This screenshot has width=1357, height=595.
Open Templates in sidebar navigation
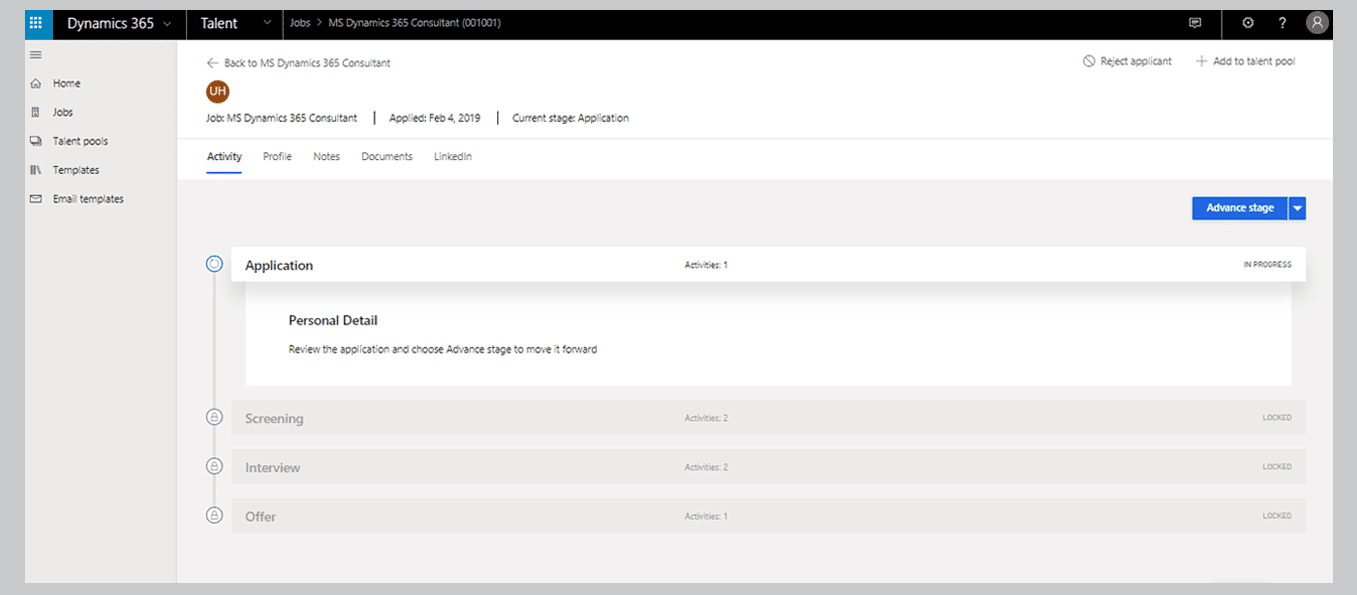click(76, 170)
